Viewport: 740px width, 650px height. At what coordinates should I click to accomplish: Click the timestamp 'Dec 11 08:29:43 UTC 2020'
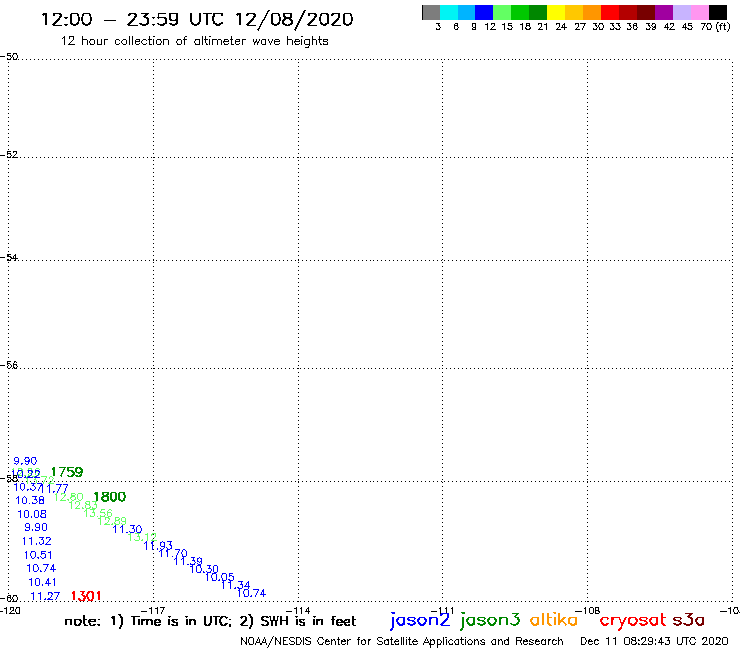[x=654, y=641]
